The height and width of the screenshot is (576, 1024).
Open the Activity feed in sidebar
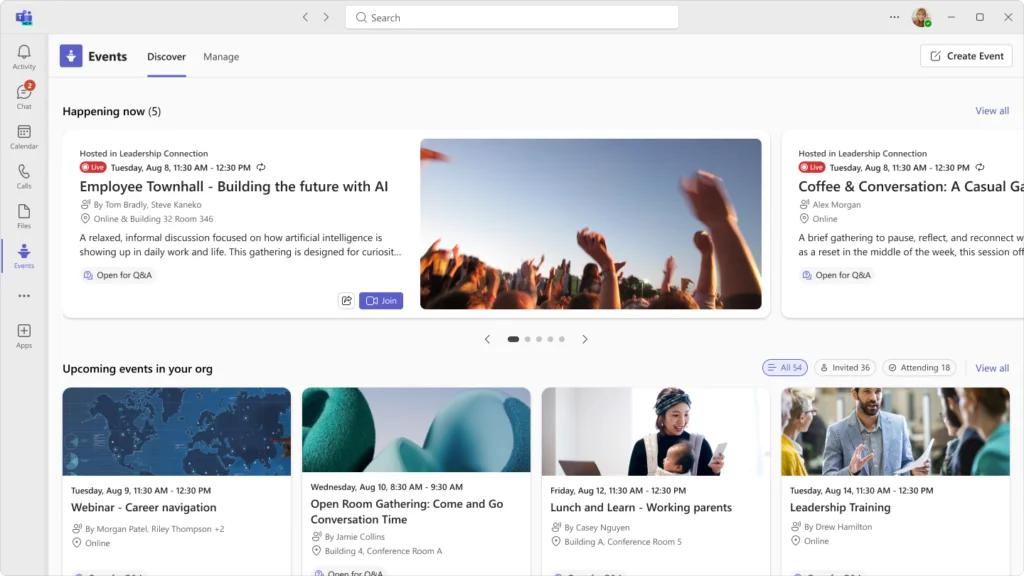(24, 57)
